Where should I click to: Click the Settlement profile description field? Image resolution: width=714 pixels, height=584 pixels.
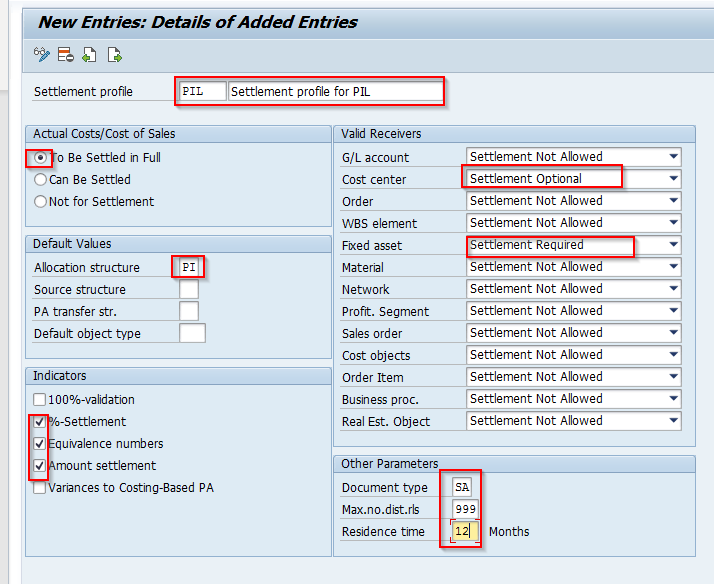tap(336, 91)
